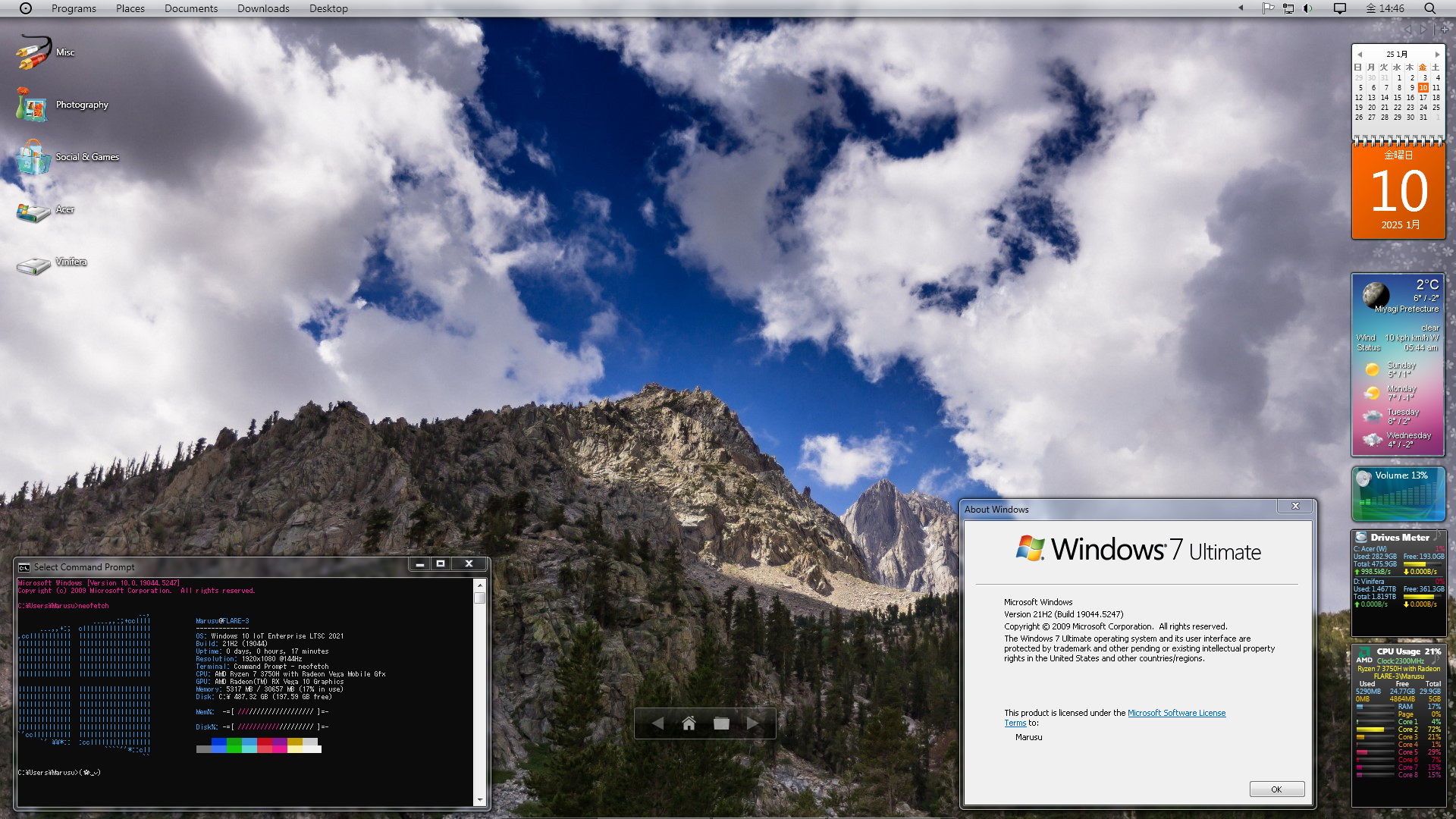The height and width of the screenshot is (819, 1456).
Task: Click the Core 2 usage bar
Action: pos(1376,730)
